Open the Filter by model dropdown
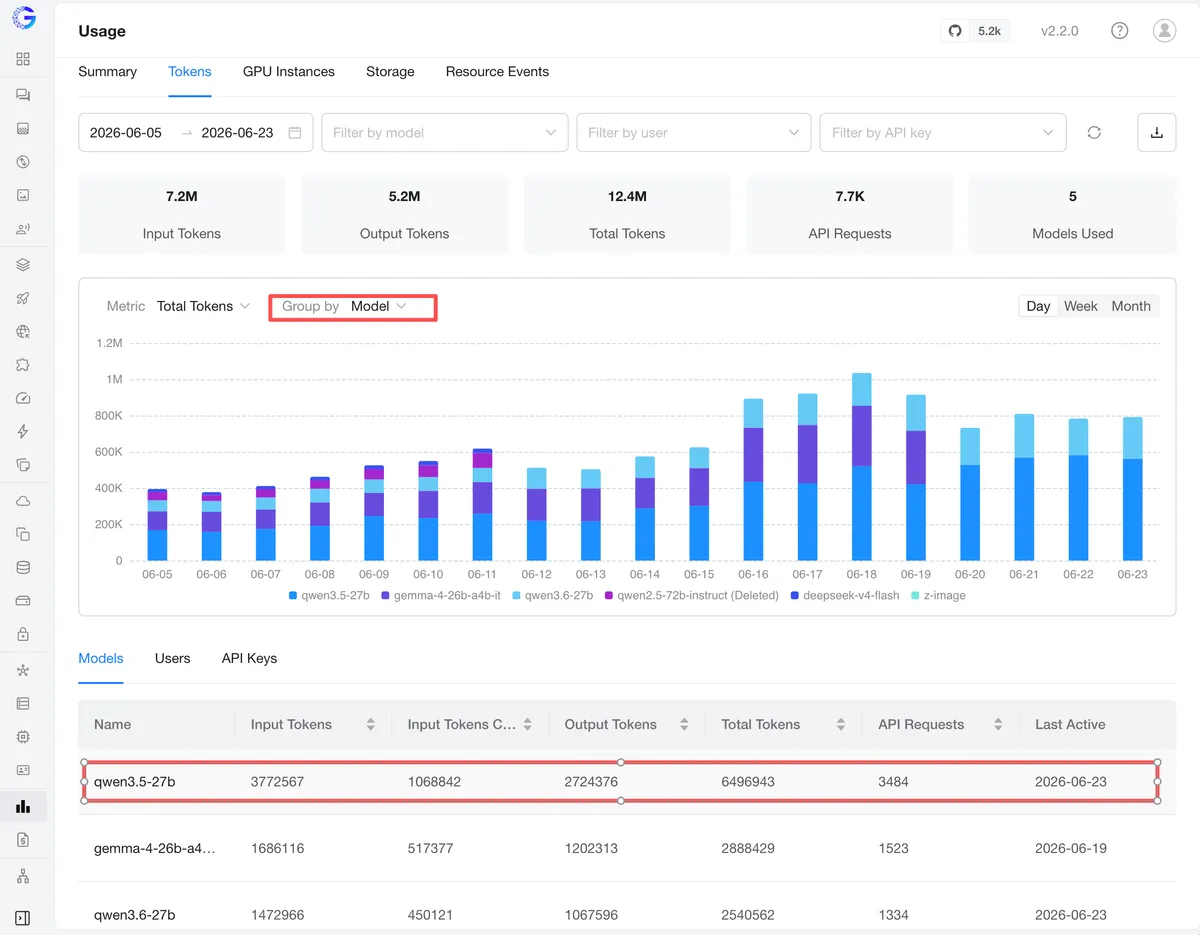 [x=445, y=132]
